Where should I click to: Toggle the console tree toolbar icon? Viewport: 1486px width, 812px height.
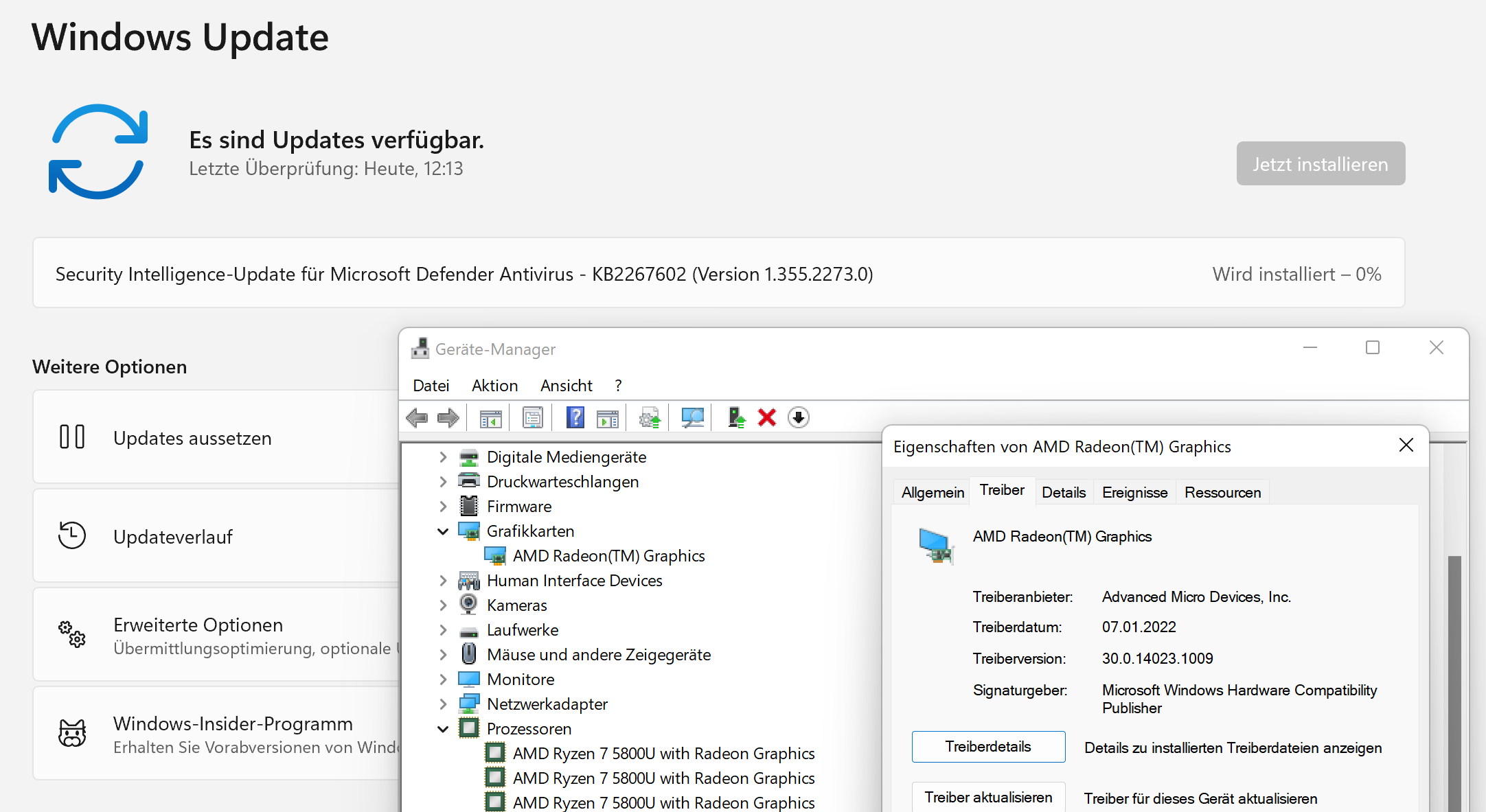coord(490,417)
